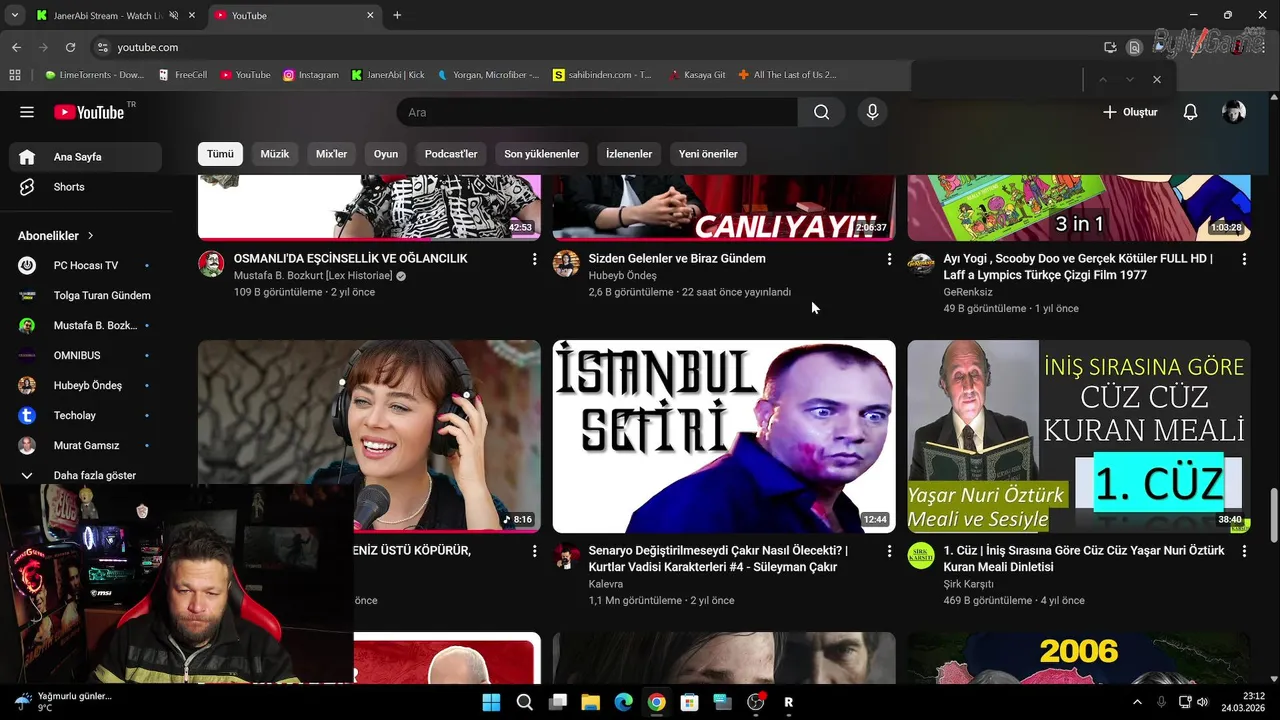This screenshot has height=720, width=1280.
Task: Start voice search with microphone icon
Action: (x=872, y=112)
